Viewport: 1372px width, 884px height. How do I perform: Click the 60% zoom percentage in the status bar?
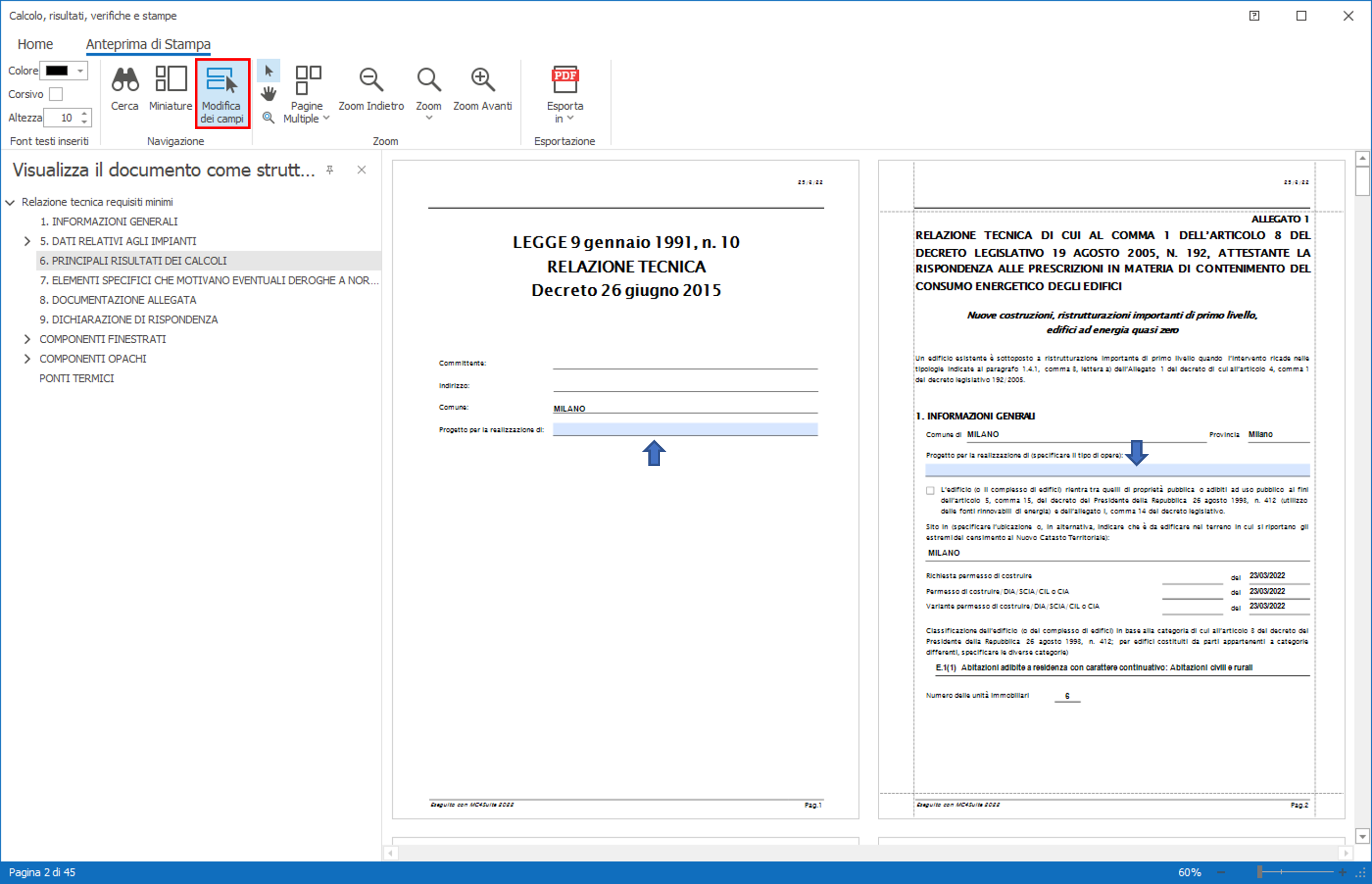coord(1190,872)
